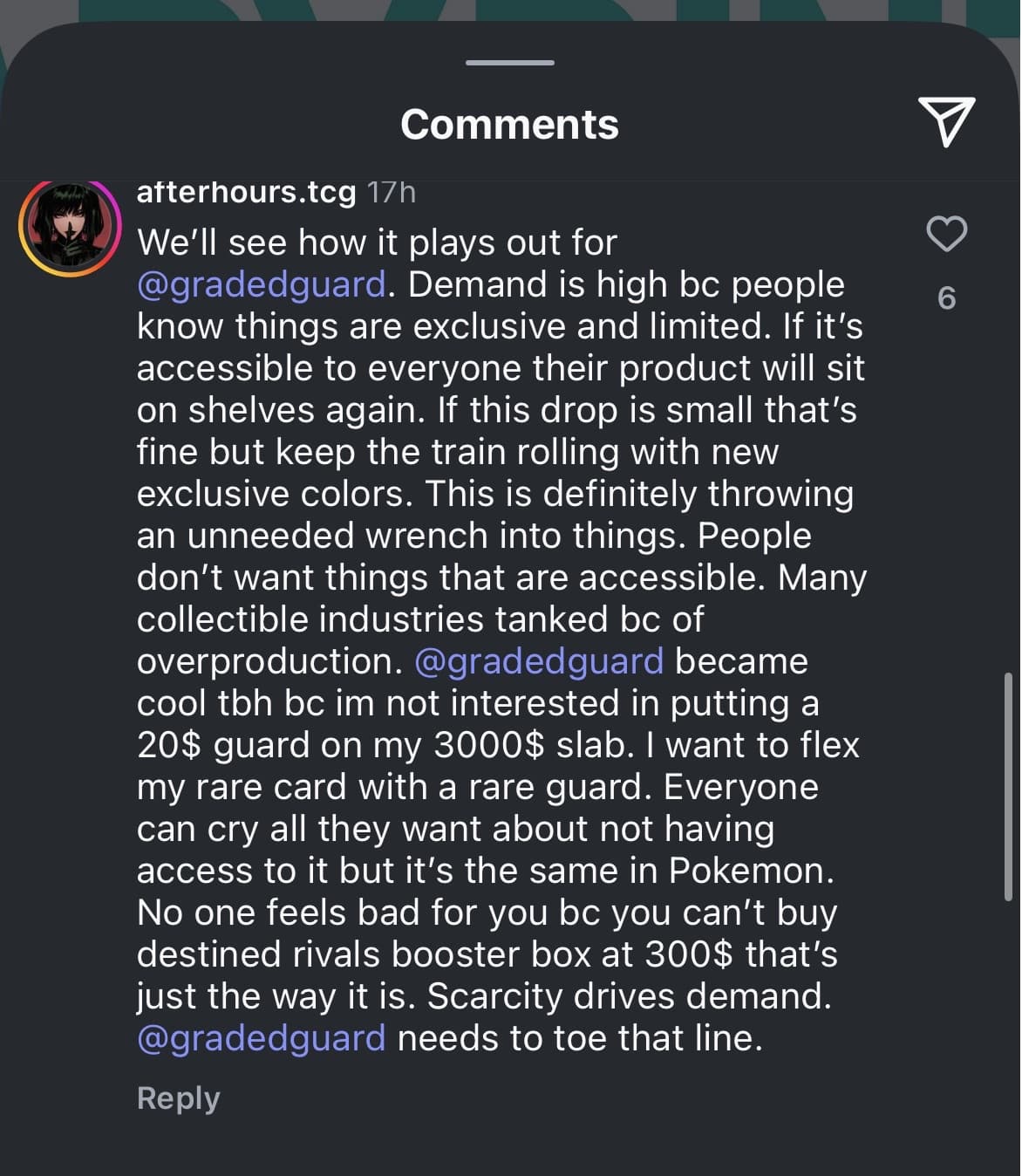
Task: Tap the like count 6
Action: pyautogui.click(x=946, y=298)
